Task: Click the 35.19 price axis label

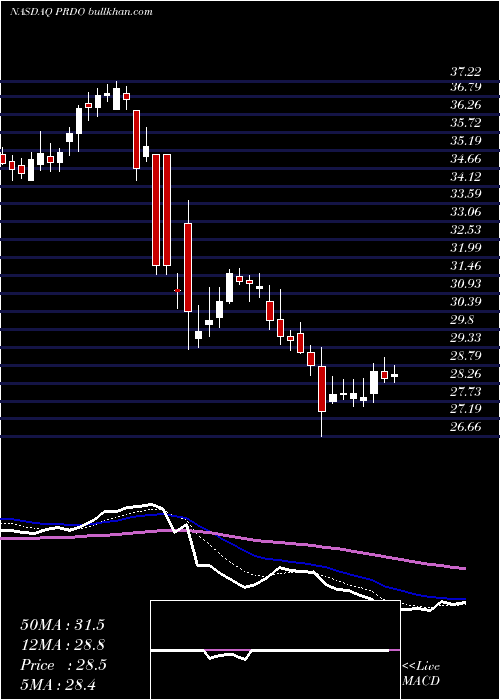Action: (465, 141)
